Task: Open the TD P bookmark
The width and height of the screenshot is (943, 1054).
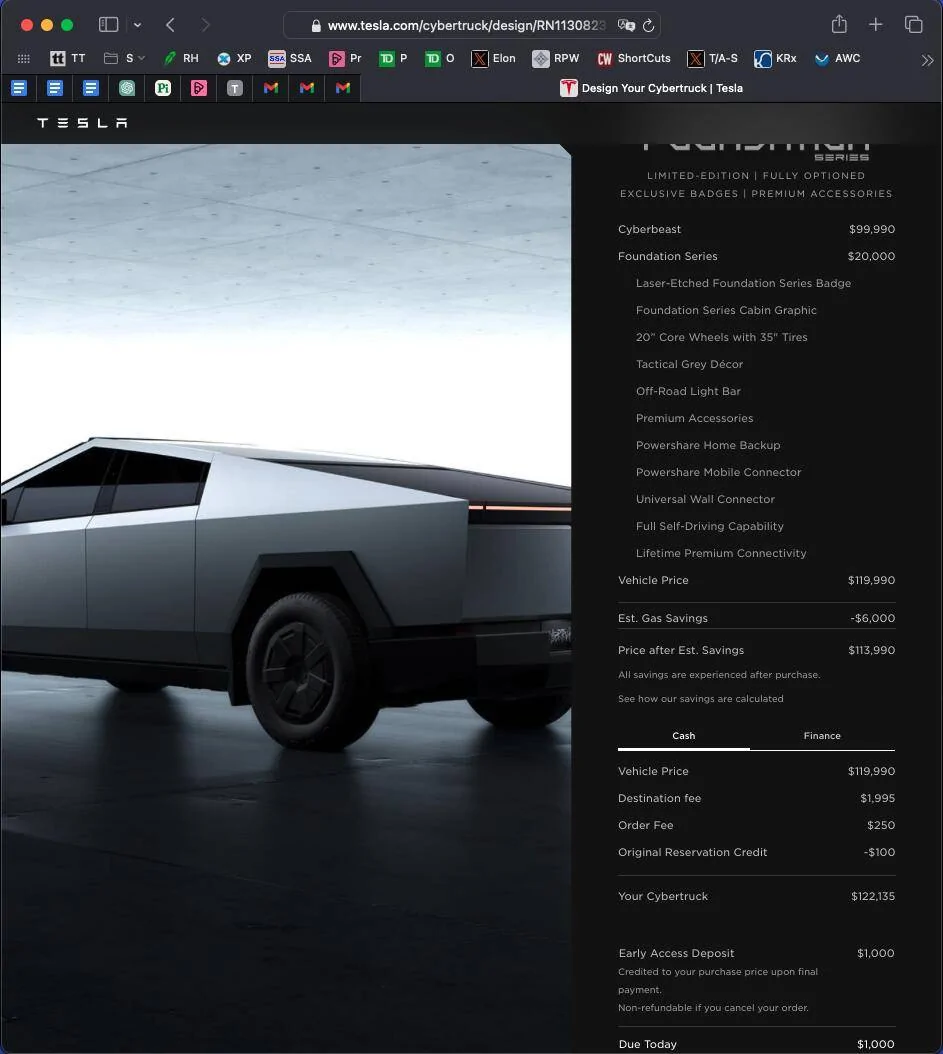Action: pyautogui.click(x=393, y=58)
